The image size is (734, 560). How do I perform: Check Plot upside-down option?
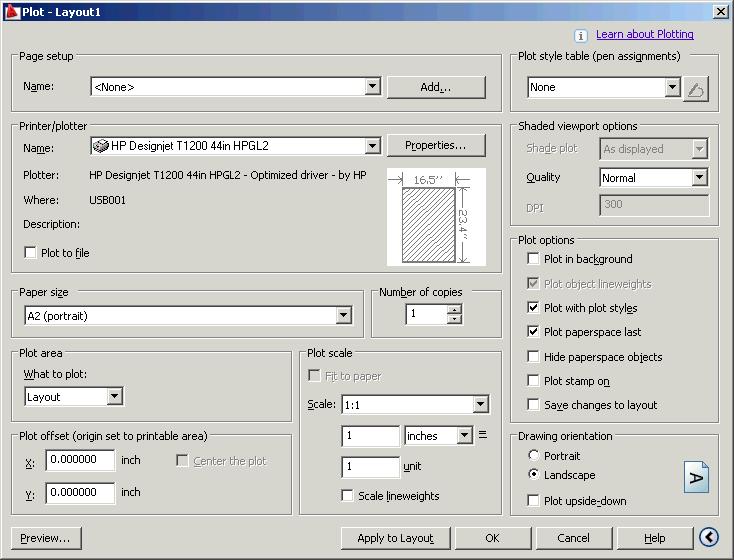click(x=533, y=500)
